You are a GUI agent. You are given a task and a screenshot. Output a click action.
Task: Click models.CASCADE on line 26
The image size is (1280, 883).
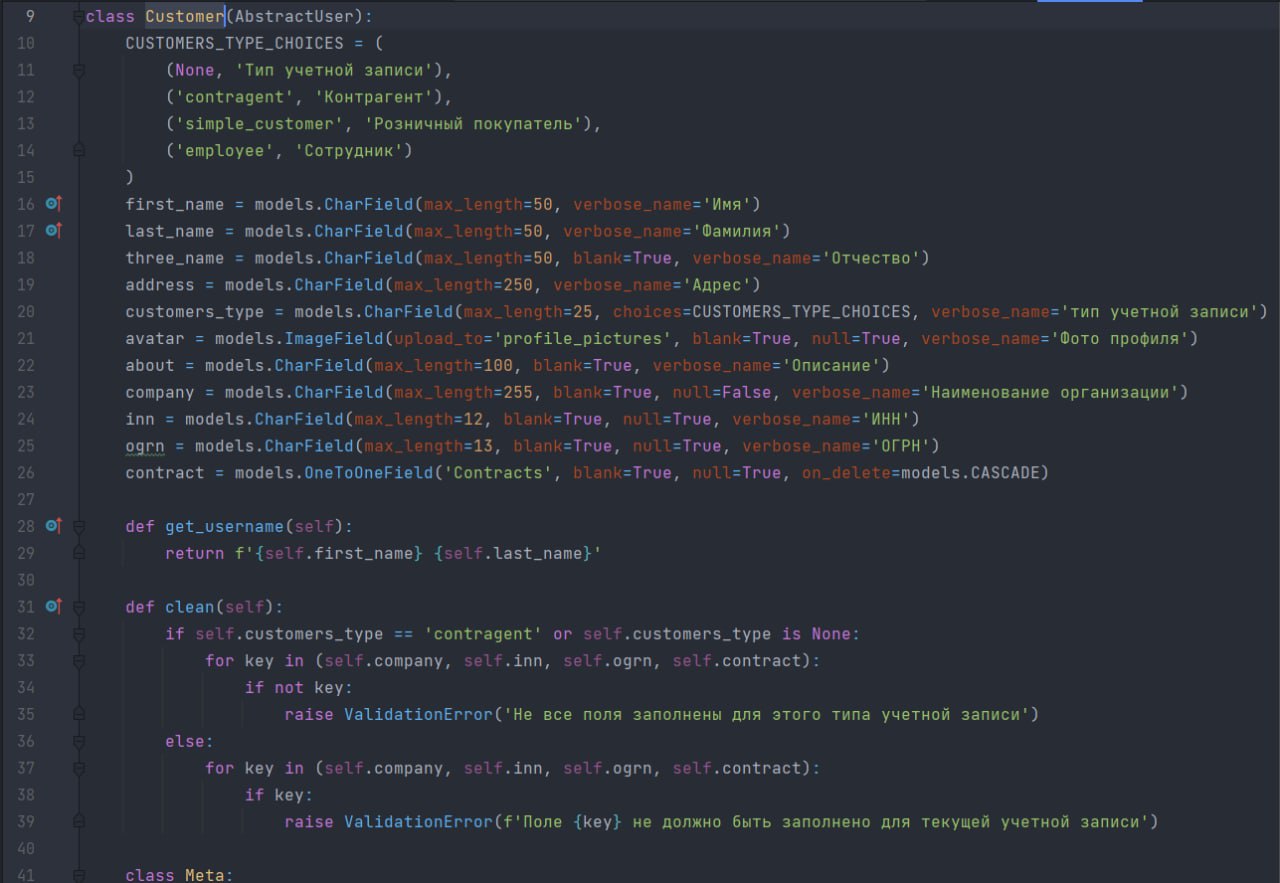point(971,472)
